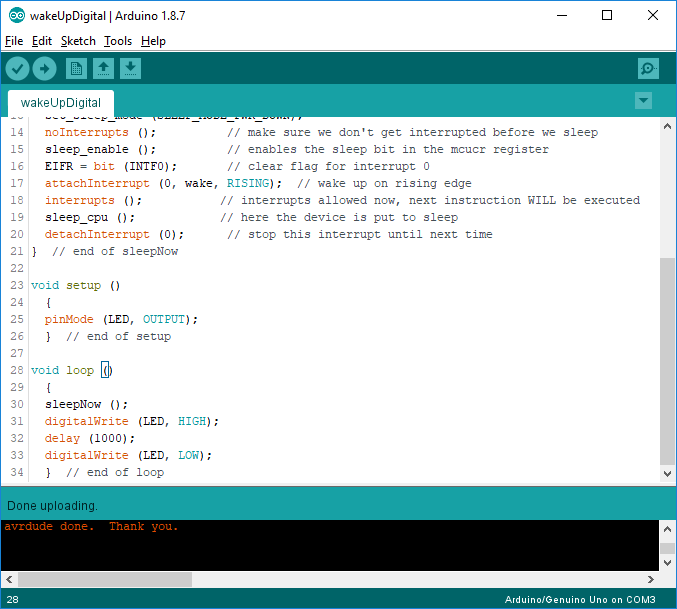This screenshot has width=677, height=609.
Task: Save the sketch with down-arrow icon
Action: [x=130, y=69]
